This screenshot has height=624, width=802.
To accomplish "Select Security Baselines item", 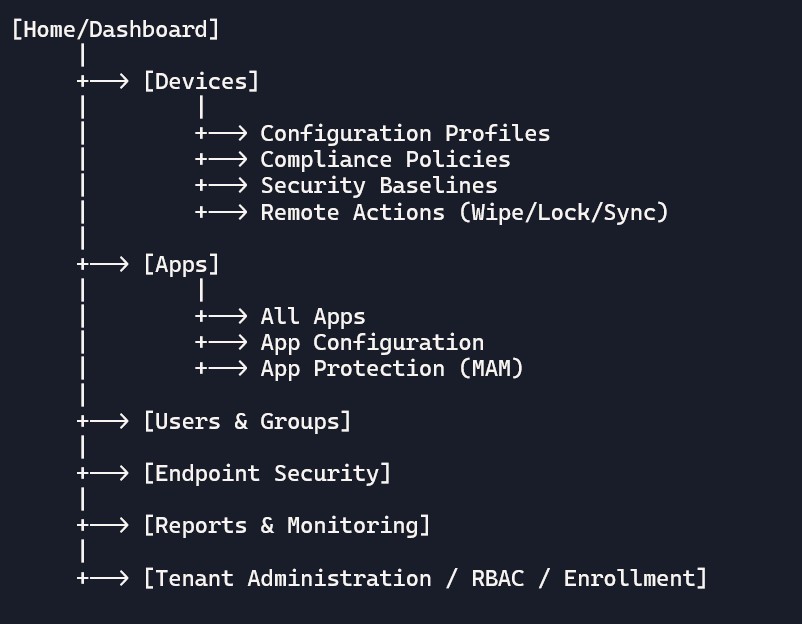I will [x=379, y=185].
